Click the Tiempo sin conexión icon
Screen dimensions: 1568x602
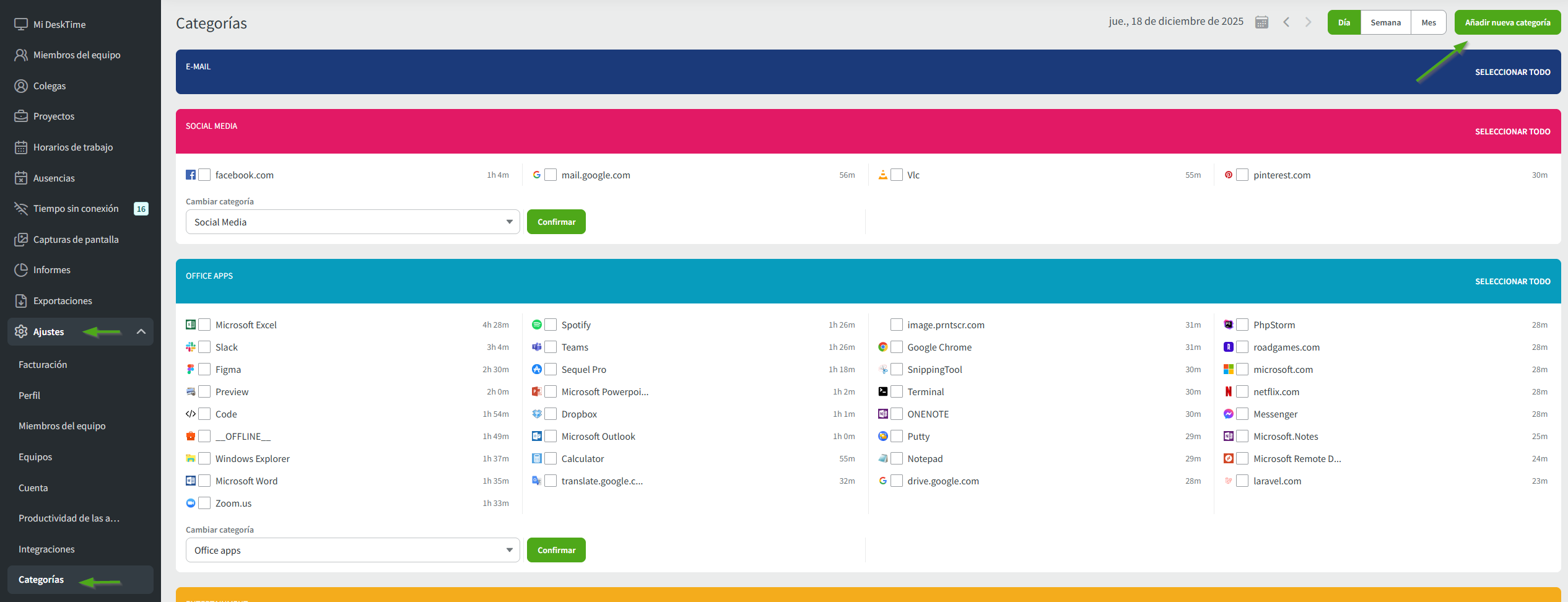(21, 209)
